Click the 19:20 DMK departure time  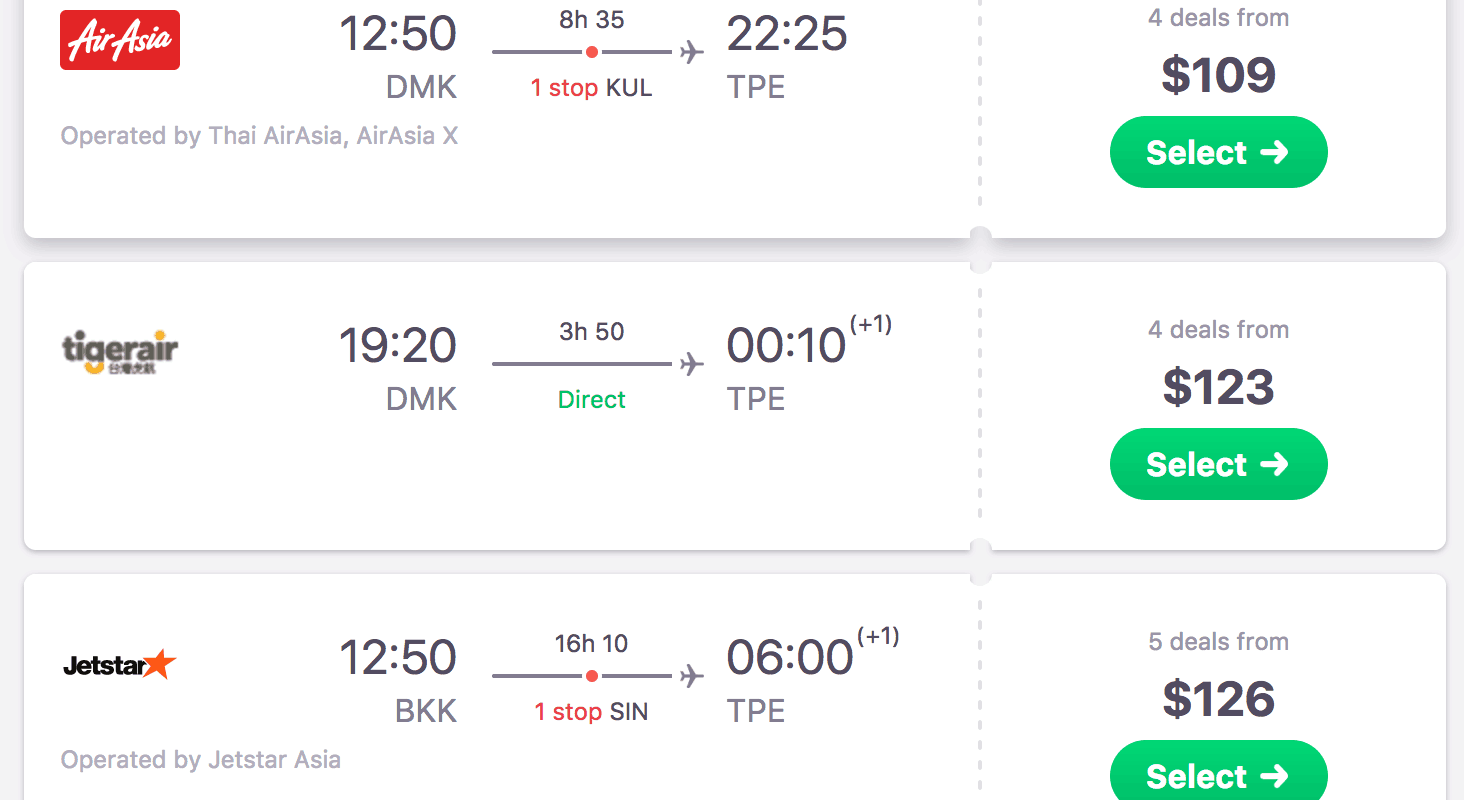(398, 346)
